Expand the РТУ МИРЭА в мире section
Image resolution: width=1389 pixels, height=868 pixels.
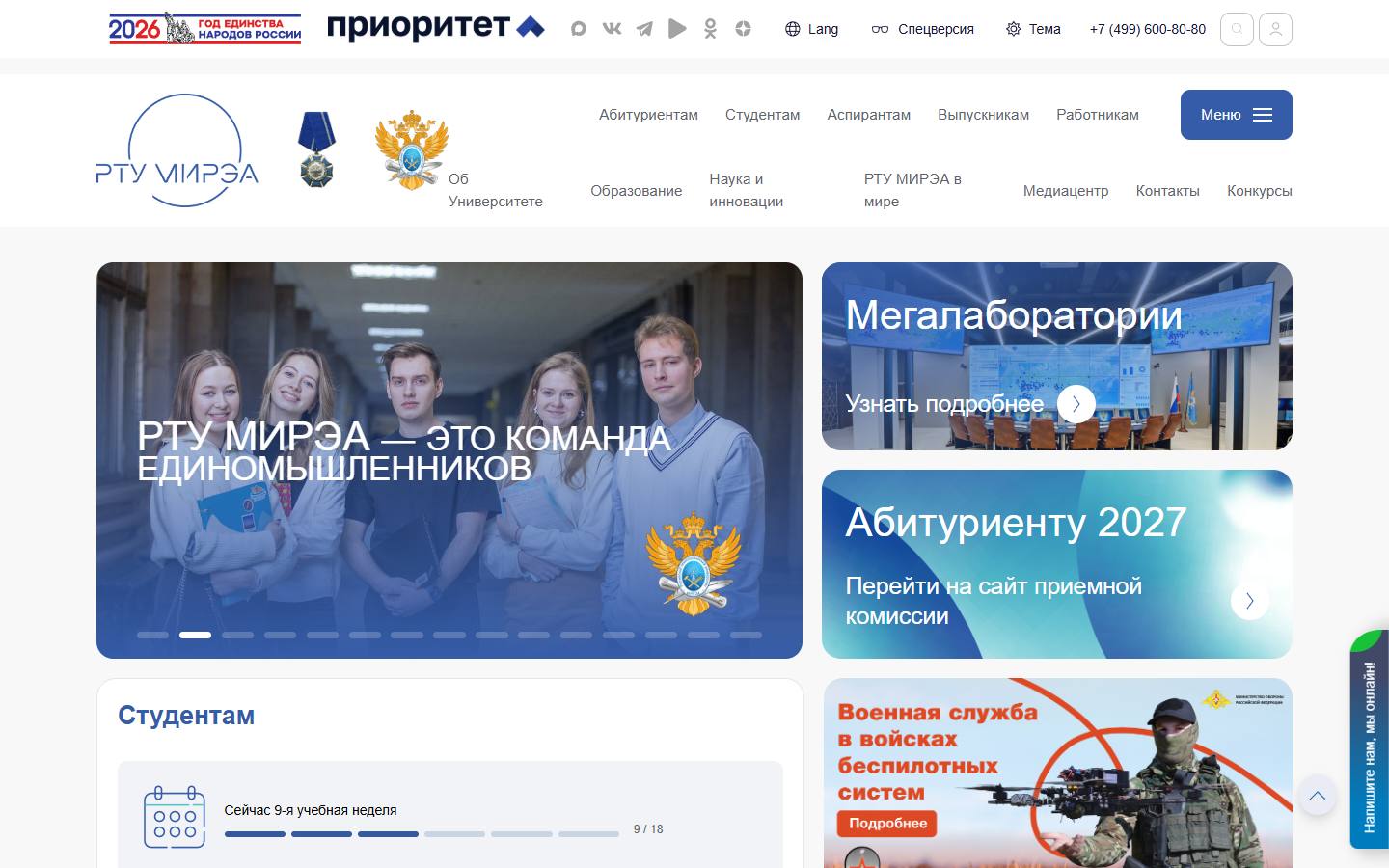click(x=912, y=190)
